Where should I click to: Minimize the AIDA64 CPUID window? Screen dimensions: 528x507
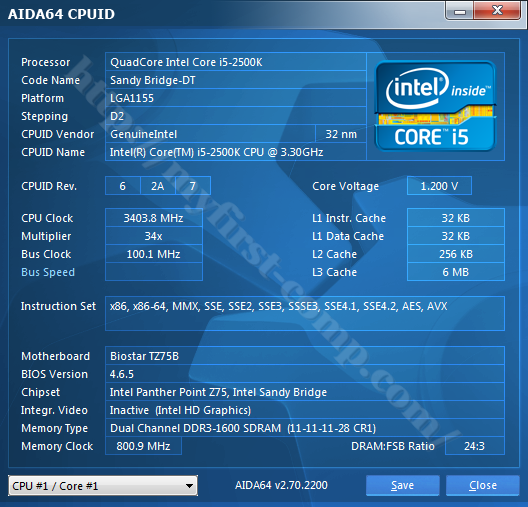coord(459,11)
